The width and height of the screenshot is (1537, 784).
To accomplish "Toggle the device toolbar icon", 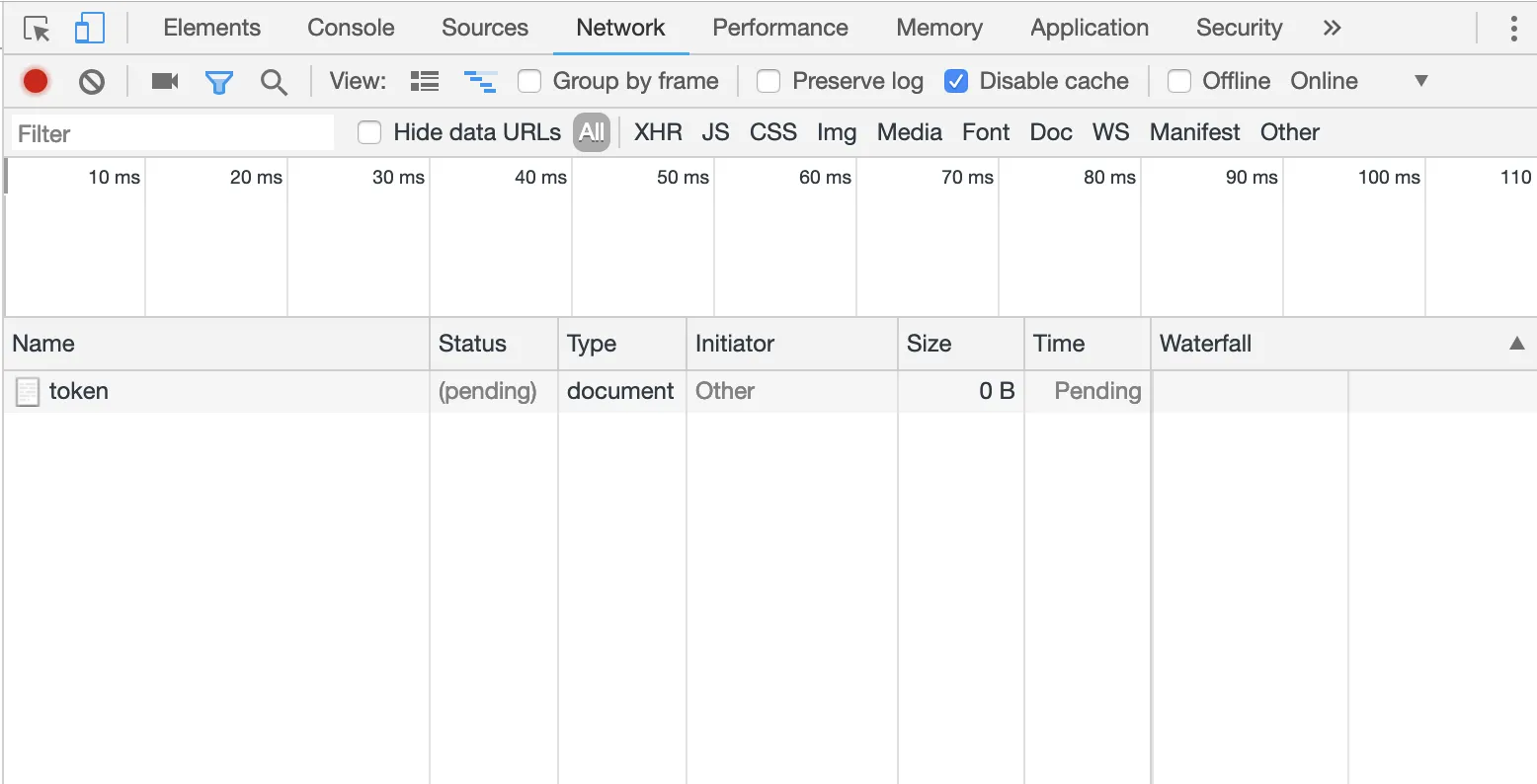I will point(90,29).
